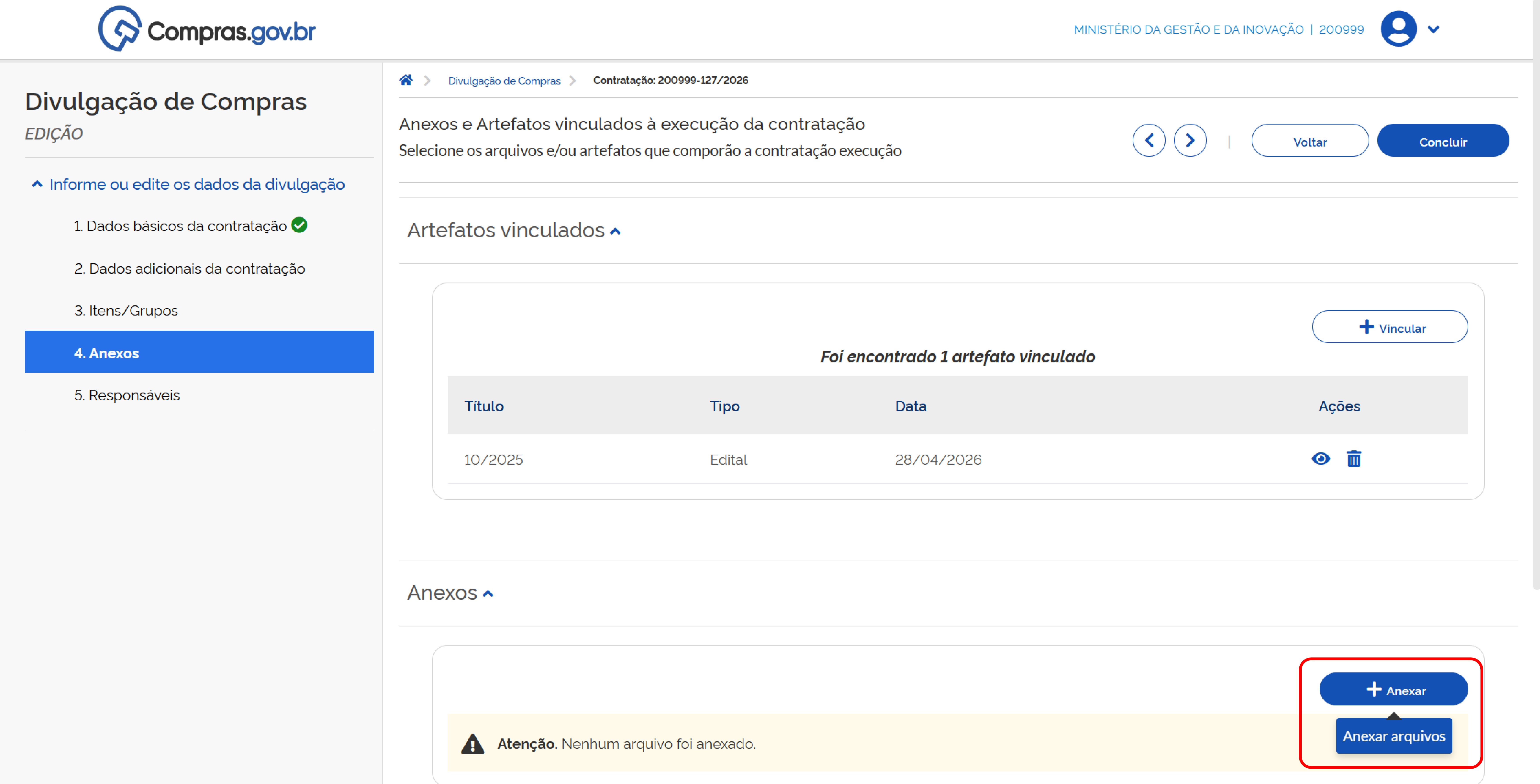Go to previous step arrow button
The image size is (1540, 784).
tap(1149, 140)
